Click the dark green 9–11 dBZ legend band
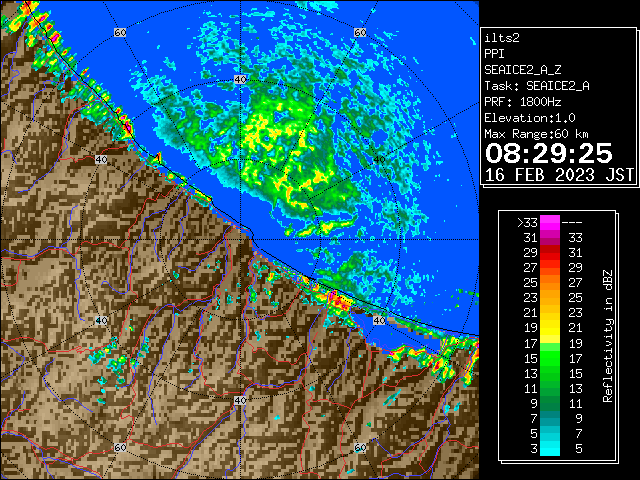The width and height of the screenshot is (640, 480). pyautogui.click(x=550, y=403)
